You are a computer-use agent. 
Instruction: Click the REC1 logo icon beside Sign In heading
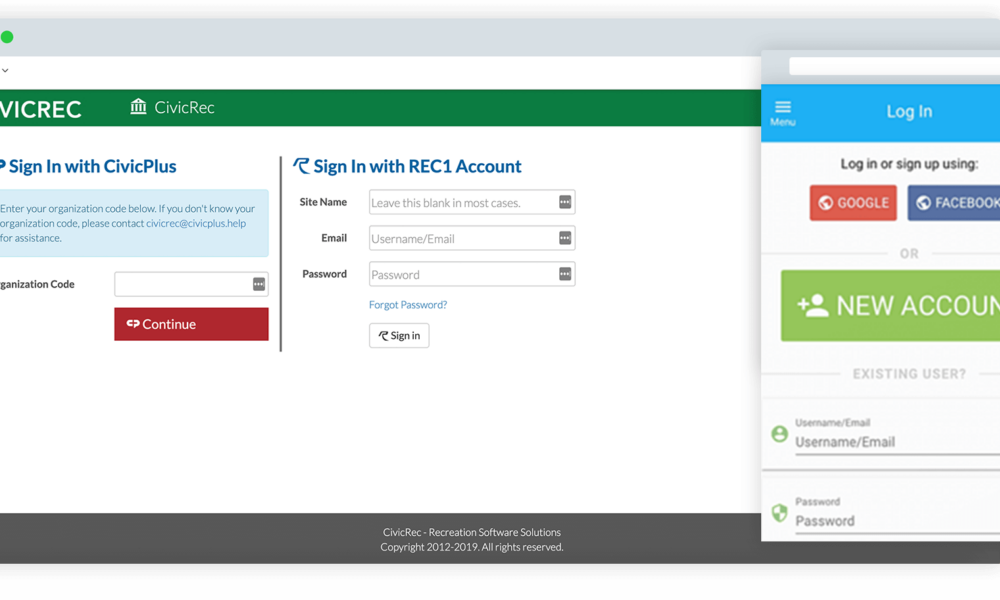coord(301,166)
